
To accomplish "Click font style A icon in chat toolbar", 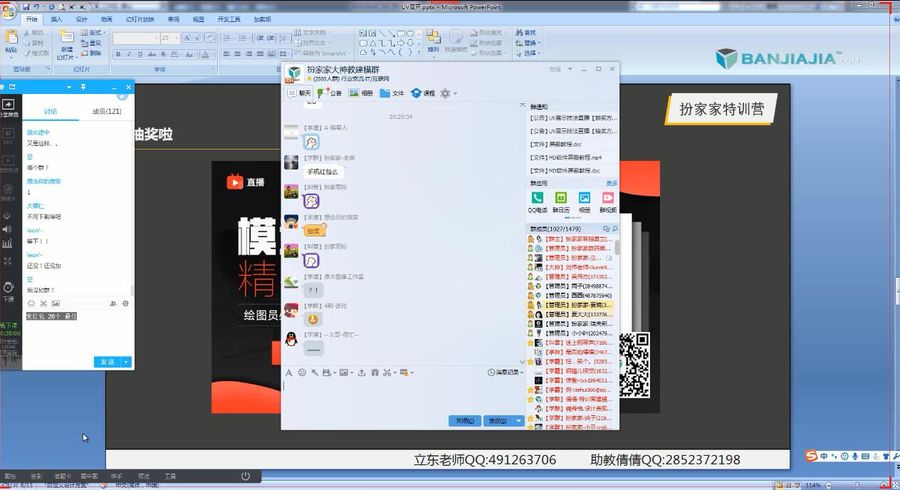I will 289,372.
